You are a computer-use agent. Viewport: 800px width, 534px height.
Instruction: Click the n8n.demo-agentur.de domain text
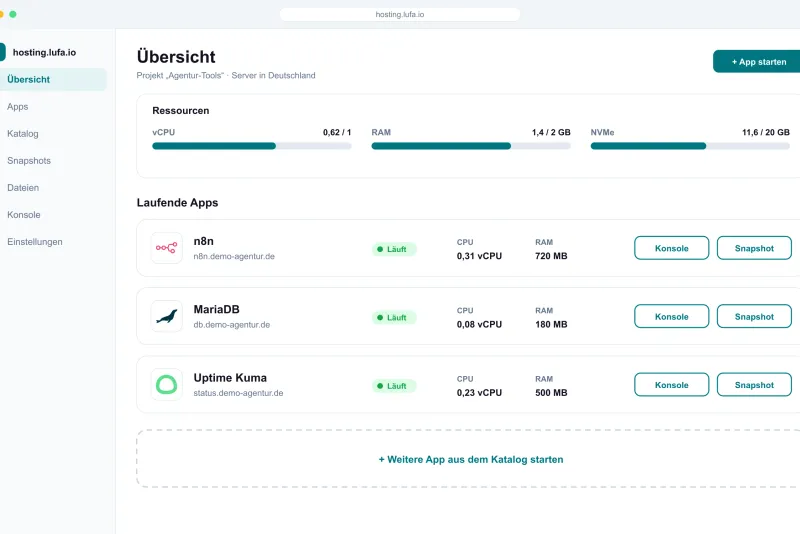pos(234,256)
